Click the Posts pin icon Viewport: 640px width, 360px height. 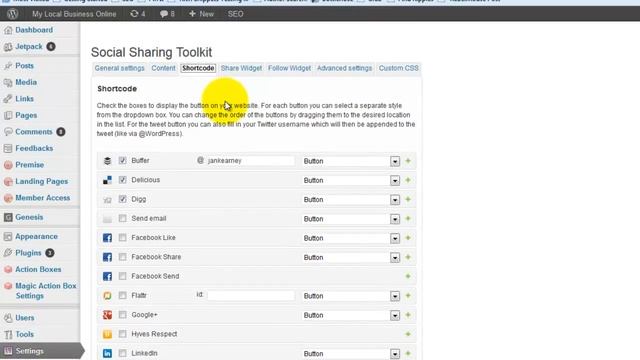(8, 66)
